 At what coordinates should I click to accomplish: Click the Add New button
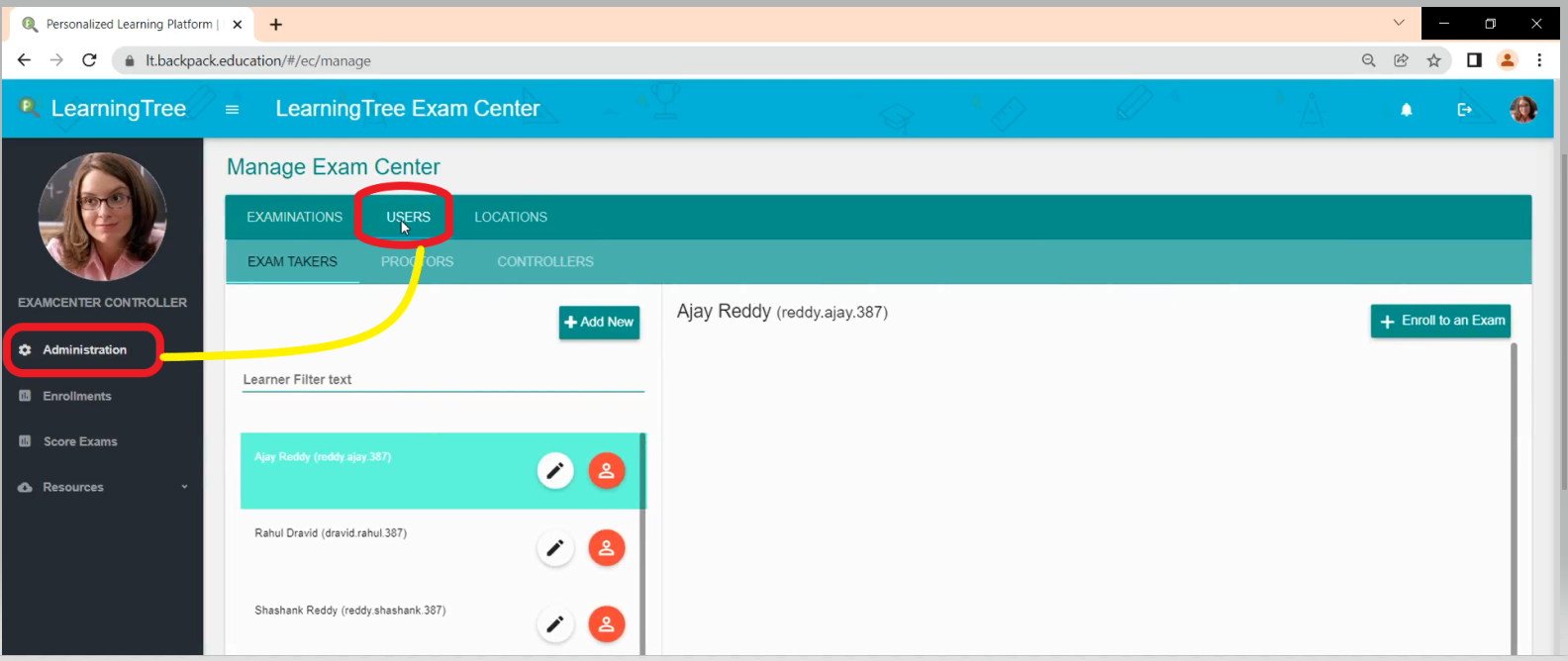coord(599,323)
